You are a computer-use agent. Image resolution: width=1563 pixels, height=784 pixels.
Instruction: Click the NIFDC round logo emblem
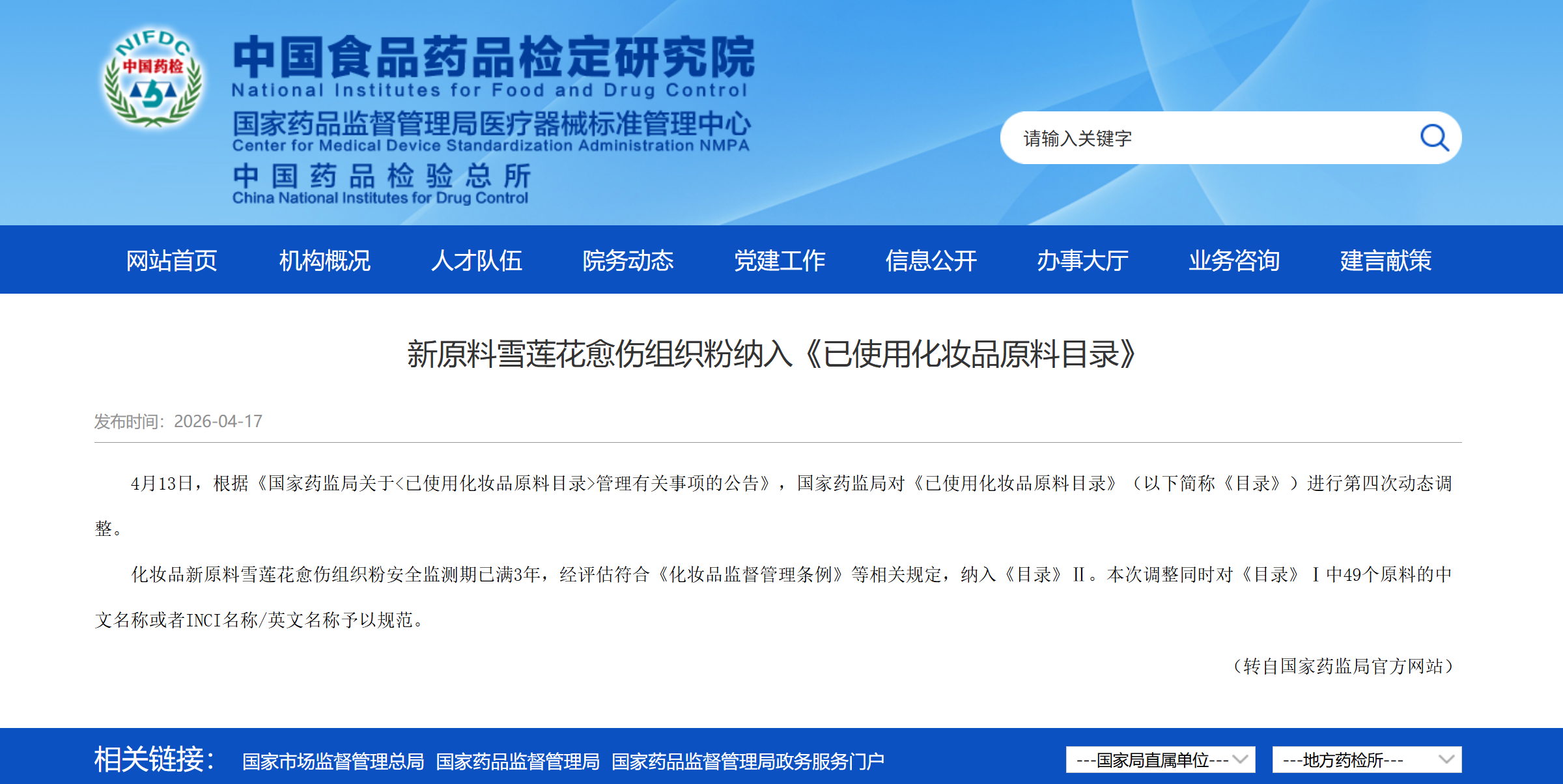154,78
